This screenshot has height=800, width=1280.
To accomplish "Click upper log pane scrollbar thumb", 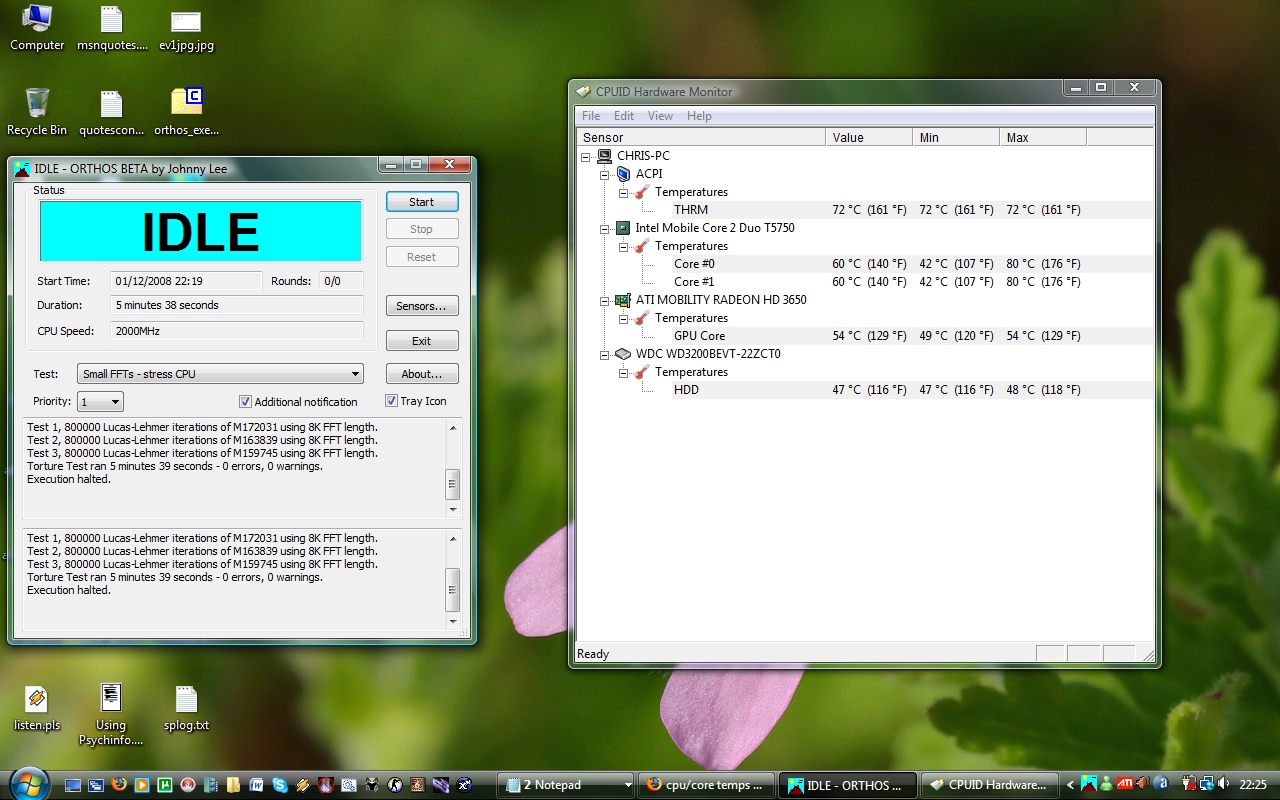I will coord(452,484).
